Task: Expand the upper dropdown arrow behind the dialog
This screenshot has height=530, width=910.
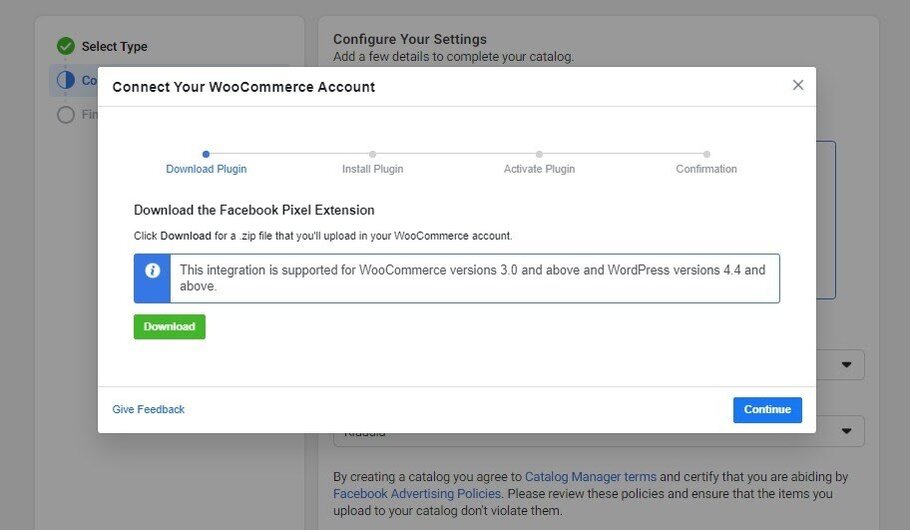Action: [x=848, y=364]
